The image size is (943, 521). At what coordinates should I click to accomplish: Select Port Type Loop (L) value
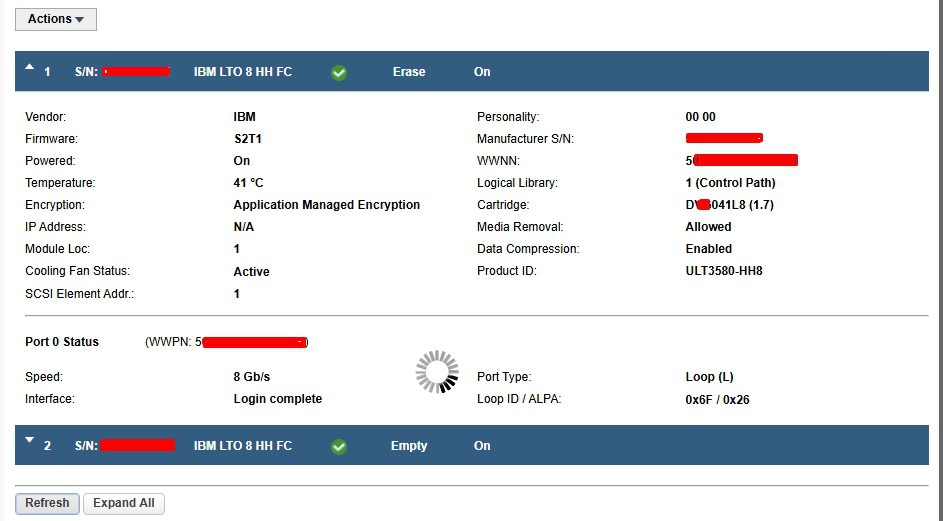pyautogui.click(x=710, y=377)
